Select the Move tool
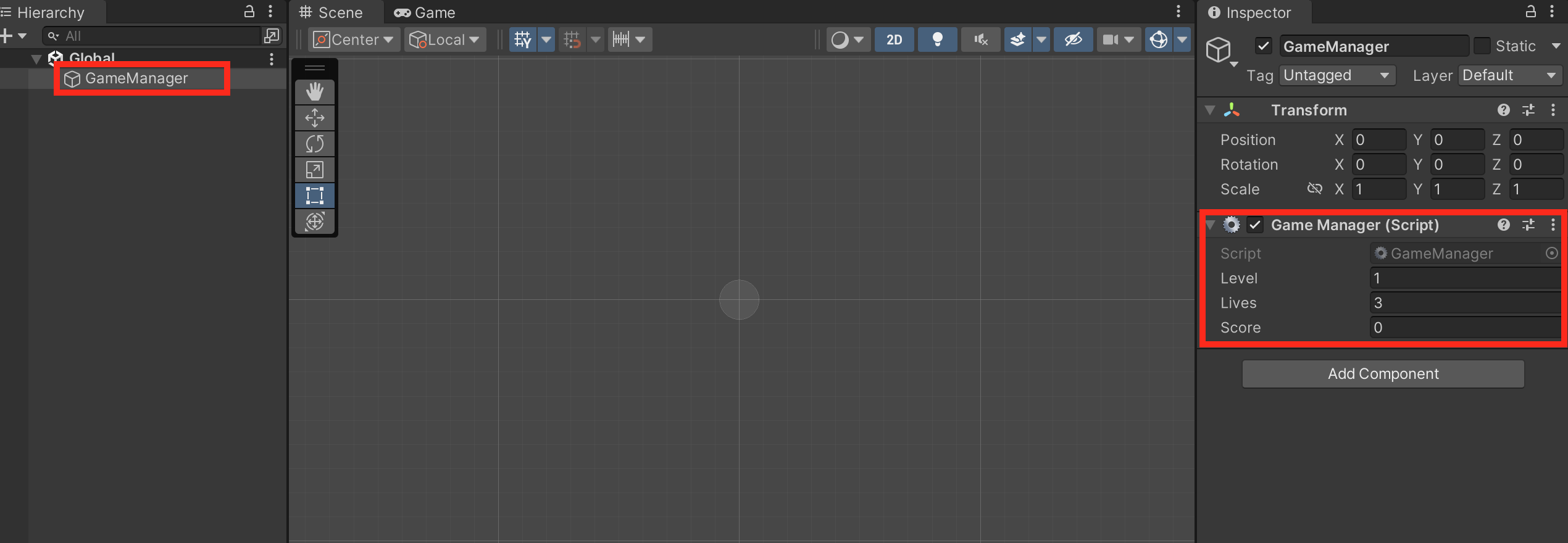 click(x=315, y=118)
